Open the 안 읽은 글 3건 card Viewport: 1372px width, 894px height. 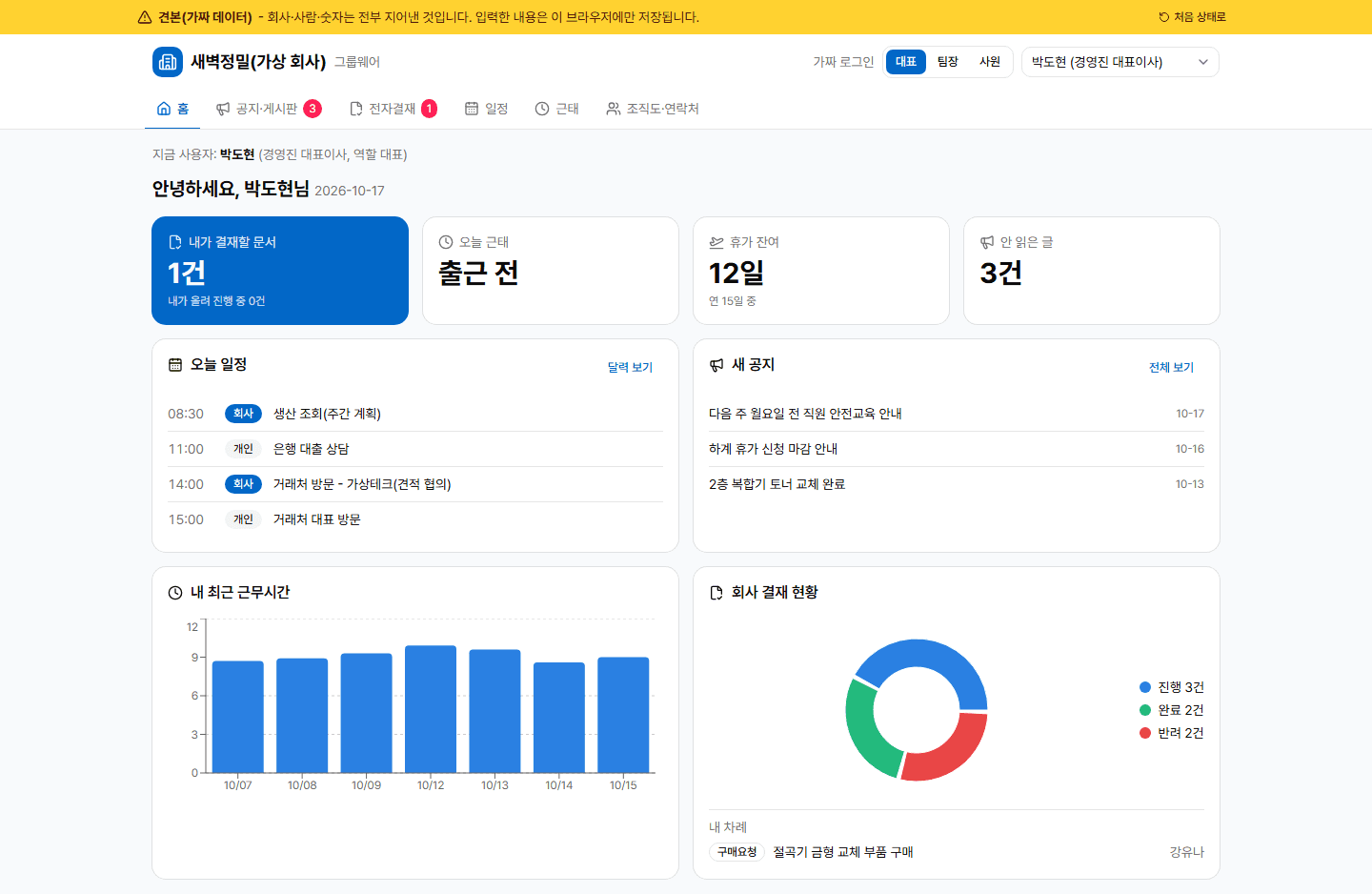pyautogui.click(x=1092, y=271)
